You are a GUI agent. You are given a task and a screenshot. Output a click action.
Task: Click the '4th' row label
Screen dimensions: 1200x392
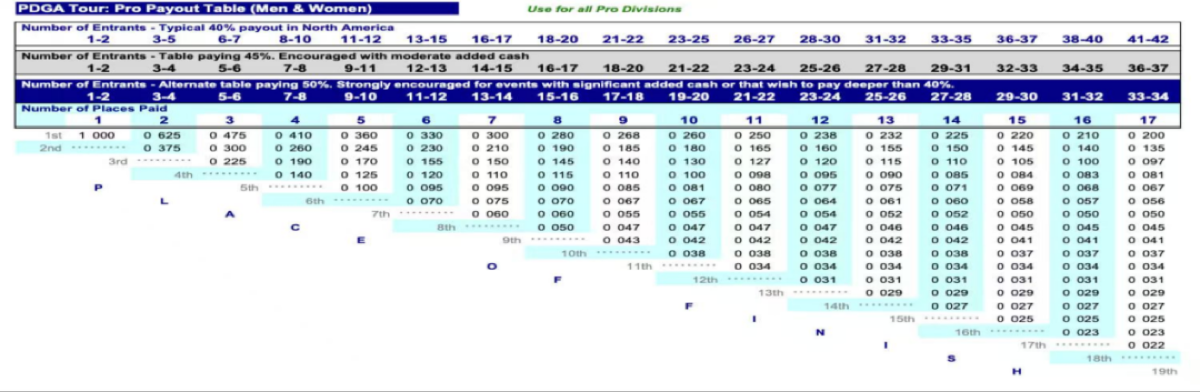tap(184, 173)
